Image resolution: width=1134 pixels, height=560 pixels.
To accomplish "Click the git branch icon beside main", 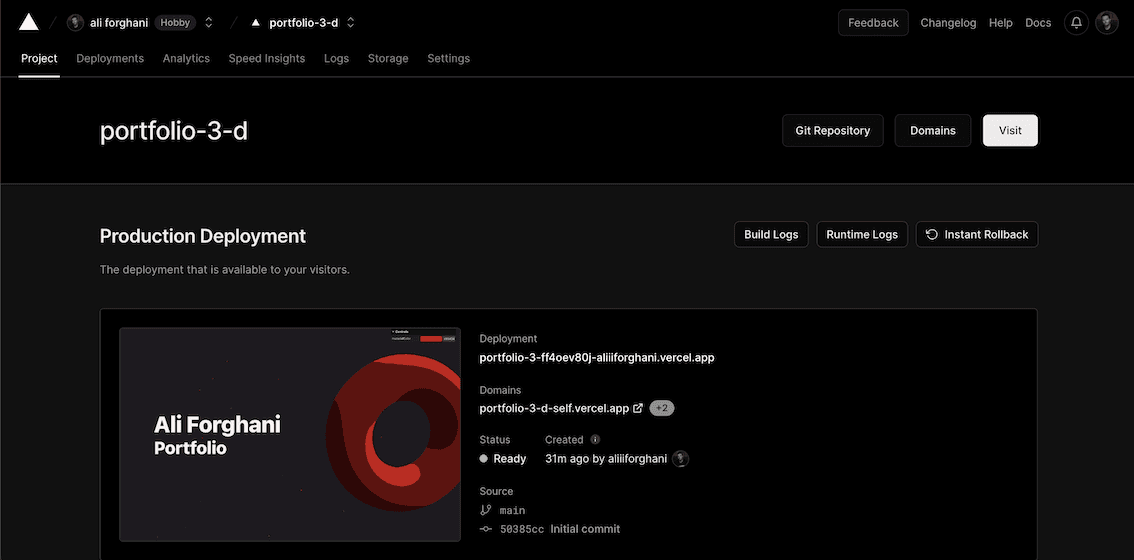I will tap(485, 510).
